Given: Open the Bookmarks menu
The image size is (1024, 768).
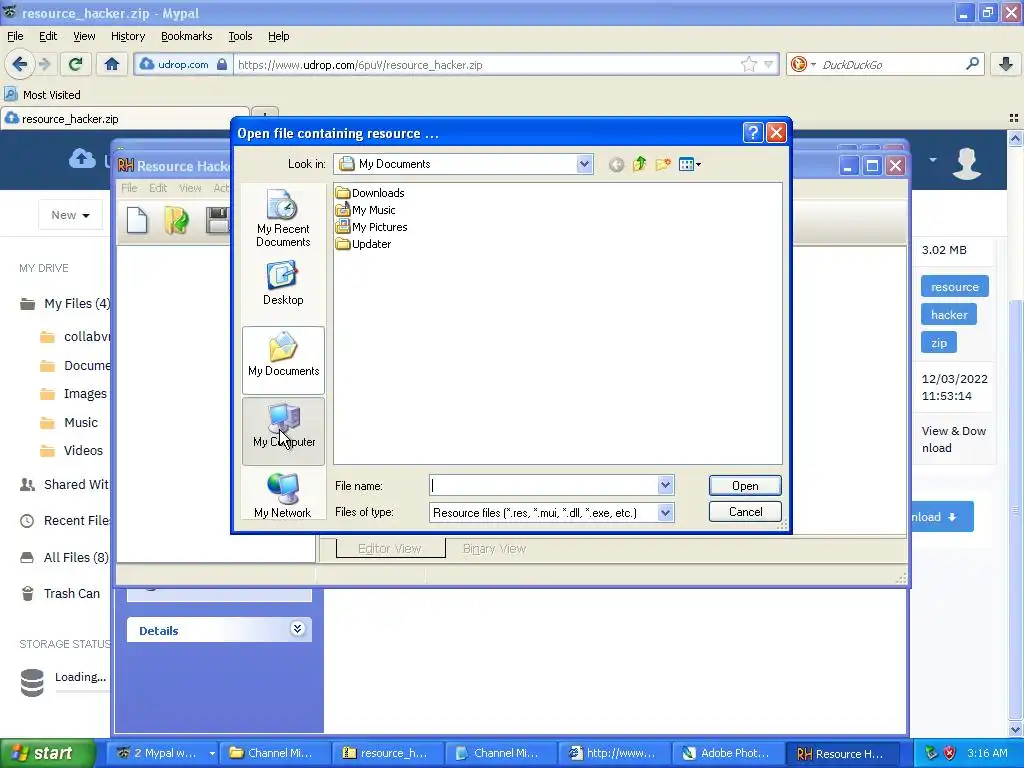Looking at the screenshot, I should 187,36.
